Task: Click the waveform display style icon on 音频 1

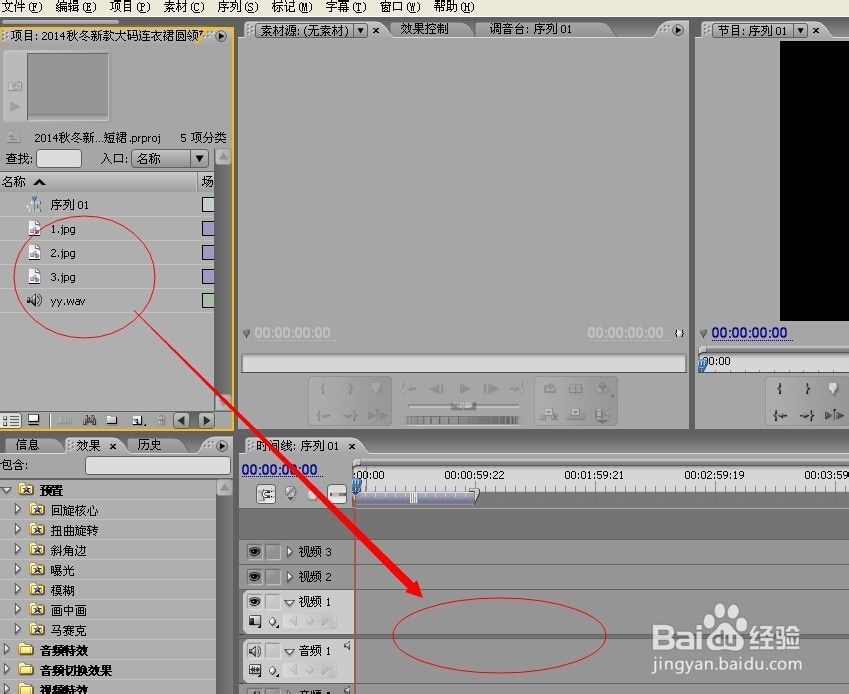Action: click(x=254, y=670)
